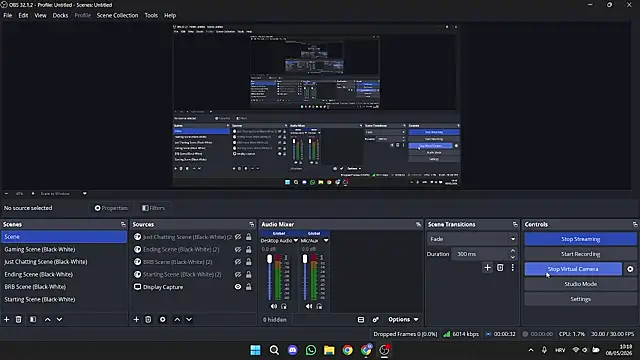Open headphone monitoring for Mic/Aux

(319, 307)
